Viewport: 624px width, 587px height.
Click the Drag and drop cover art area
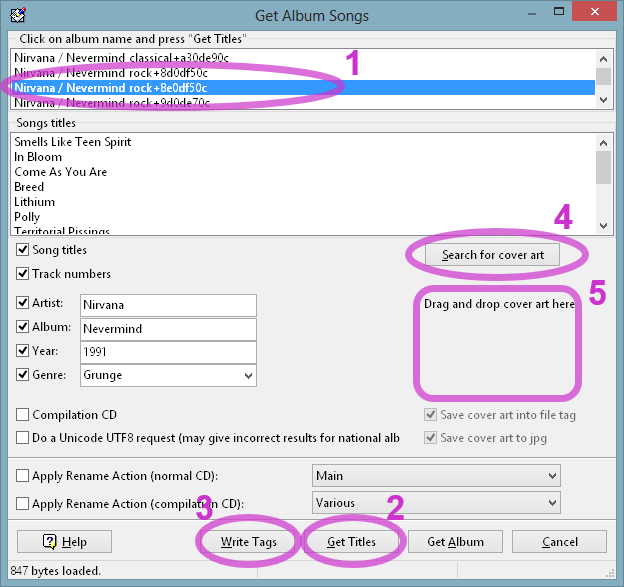(497, 344)
